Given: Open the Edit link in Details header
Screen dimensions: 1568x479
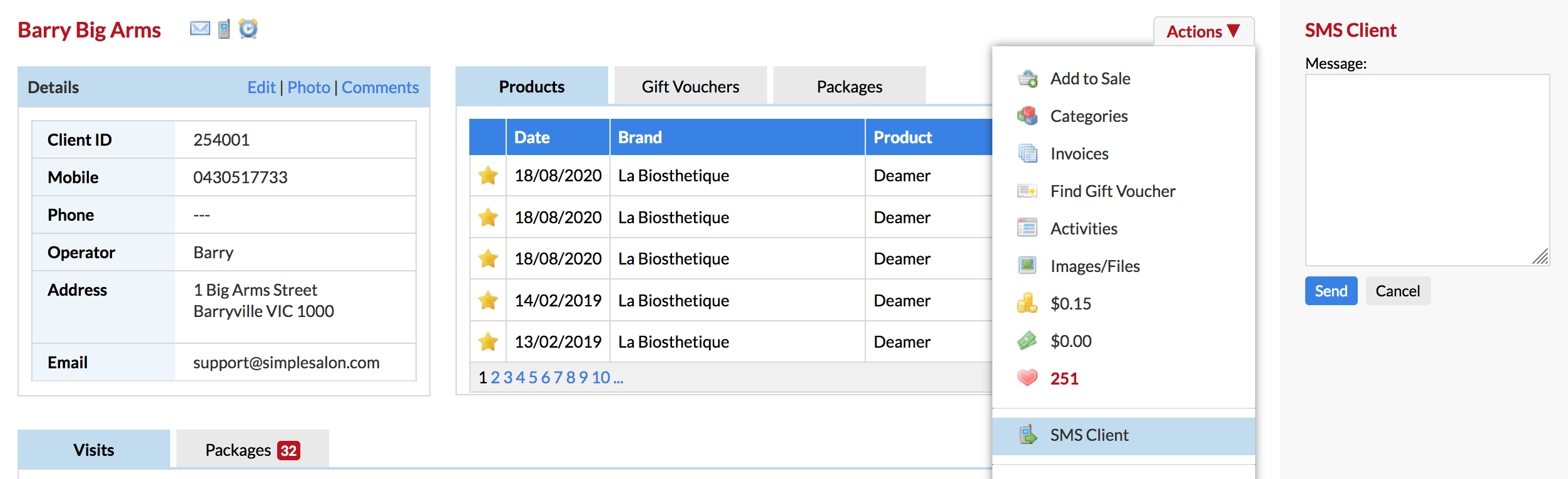Looking at the screenshot, I should pyautogui.click(x=262, y=88).
